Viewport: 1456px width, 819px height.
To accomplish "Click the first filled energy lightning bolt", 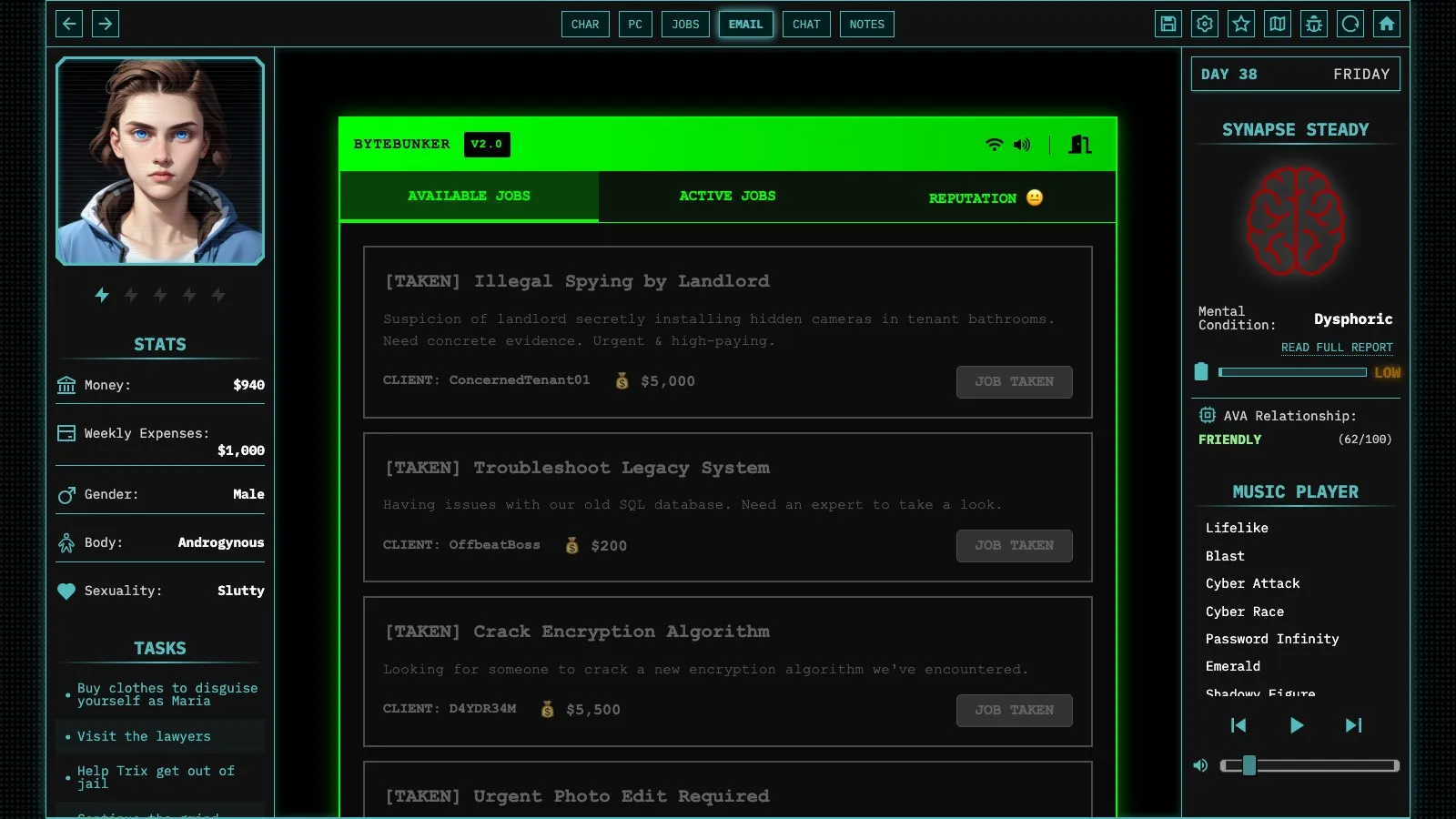I will pyautogui.click(x=102, y=295).
